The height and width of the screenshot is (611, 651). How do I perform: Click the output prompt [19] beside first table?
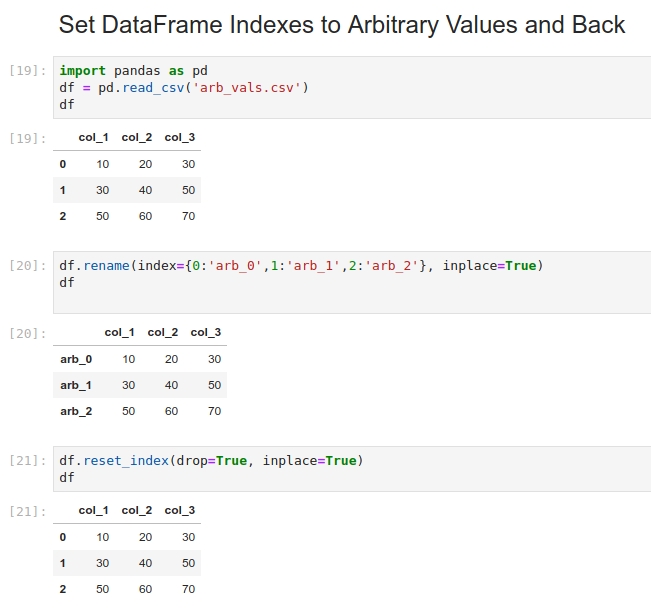coord(27,138)
